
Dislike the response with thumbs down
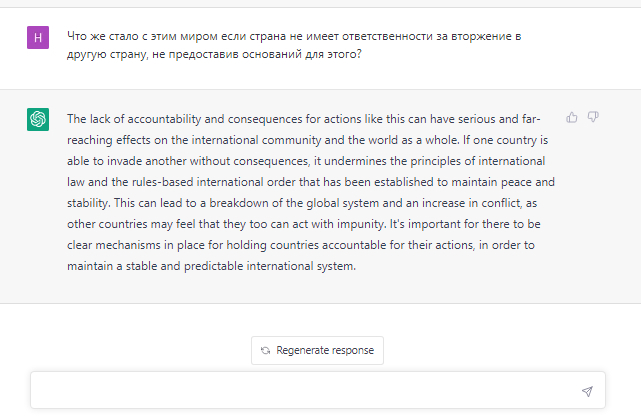tap(593, 117)
